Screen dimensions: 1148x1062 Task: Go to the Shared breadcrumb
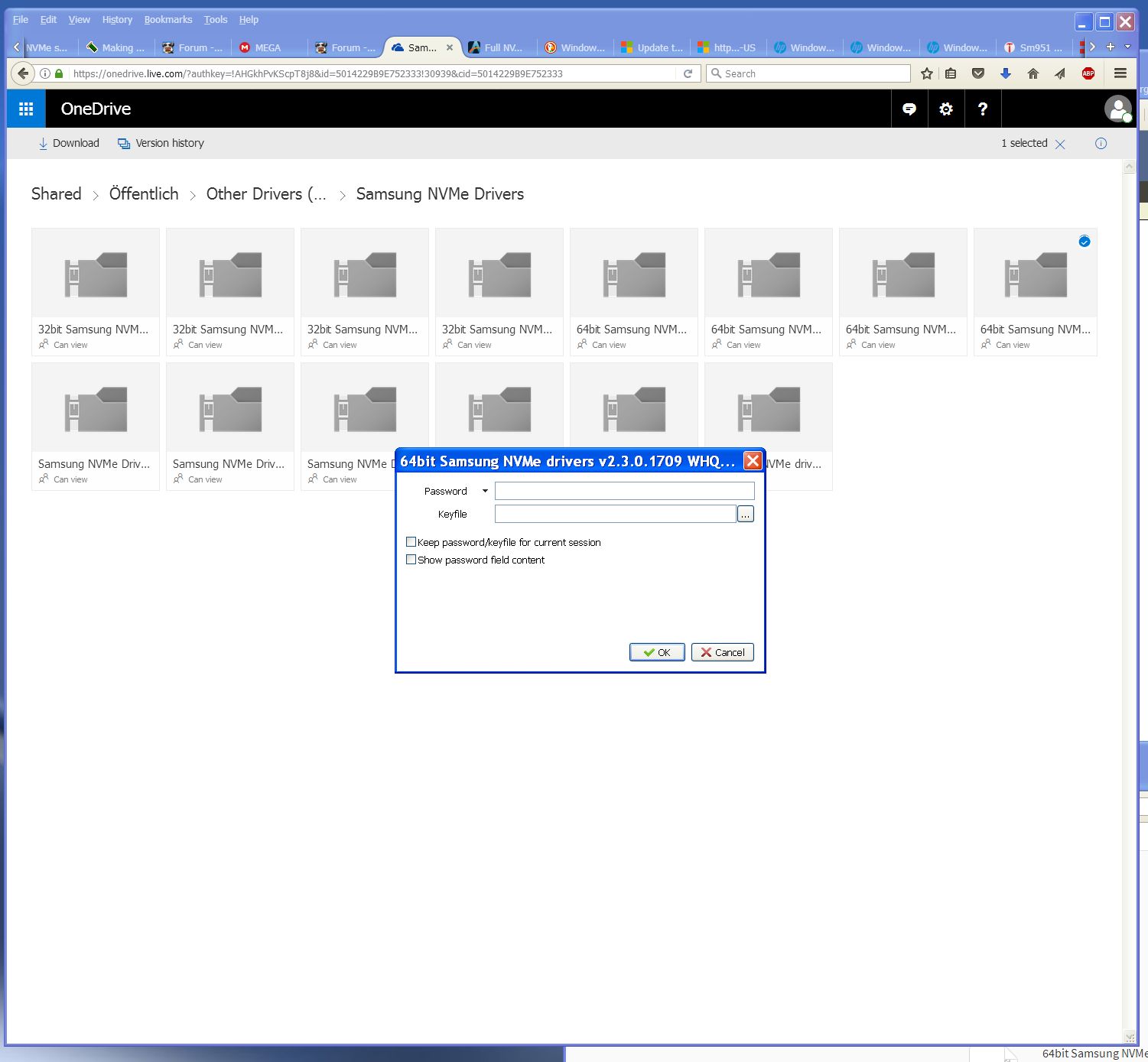pos(57,194)
